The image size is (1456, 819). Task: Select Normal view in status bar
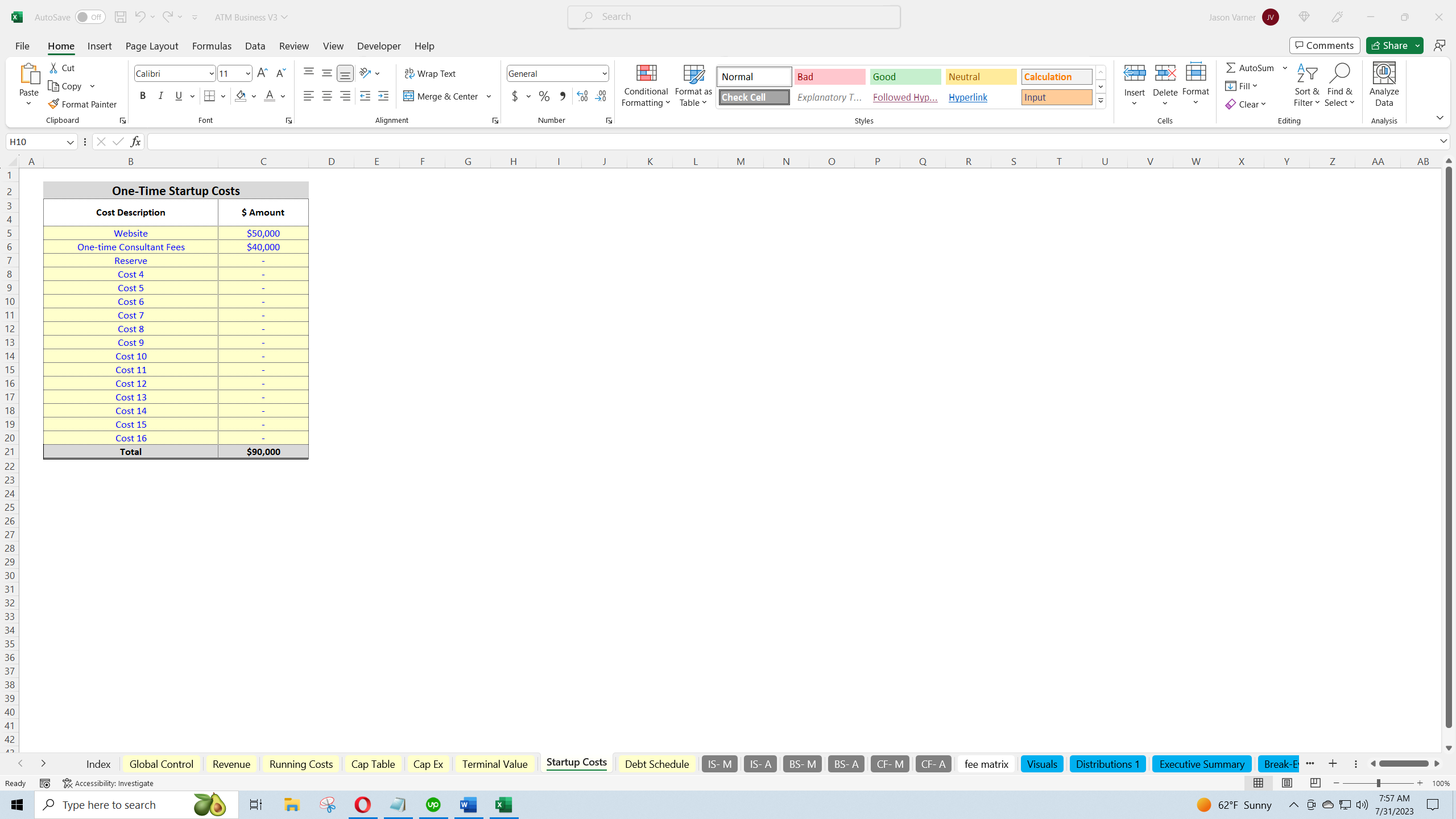coord(1258,783)
